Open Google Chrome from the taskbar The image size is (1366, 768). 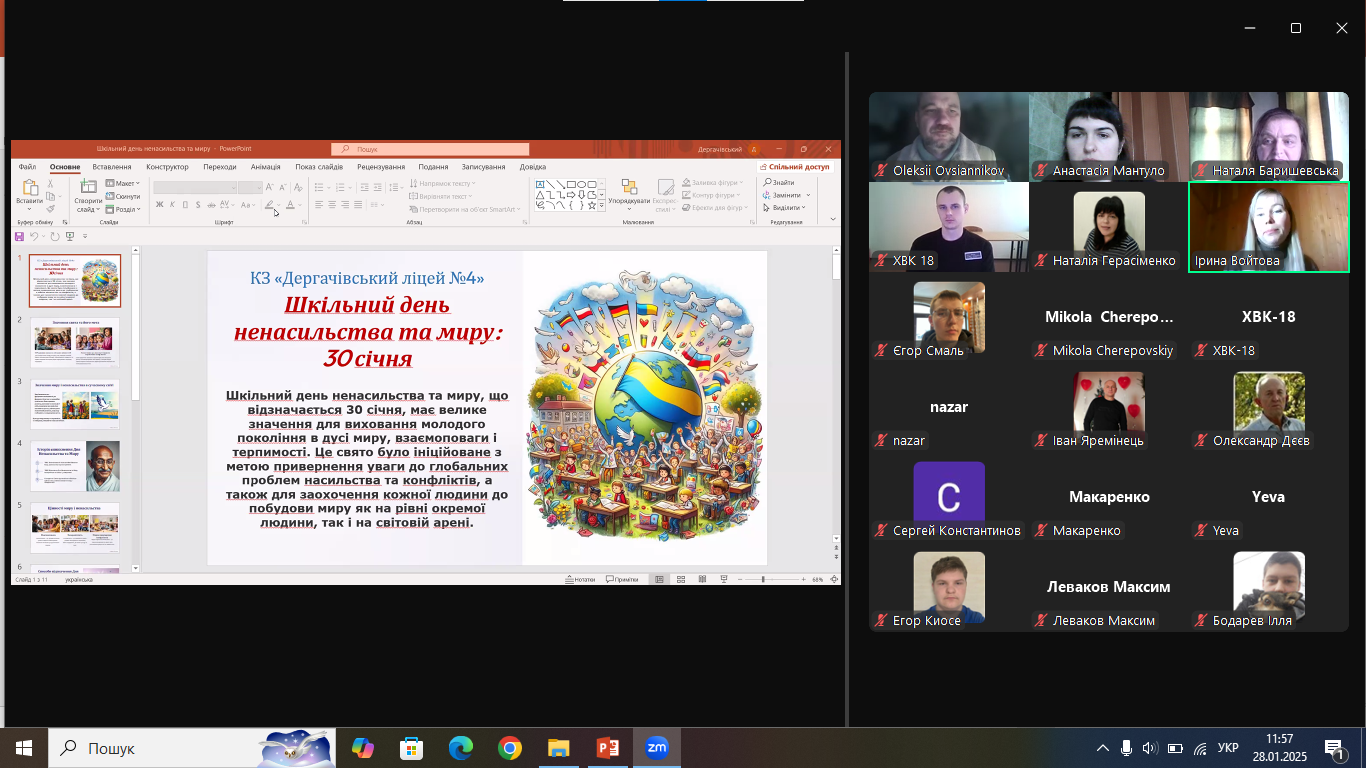[510, 748]
